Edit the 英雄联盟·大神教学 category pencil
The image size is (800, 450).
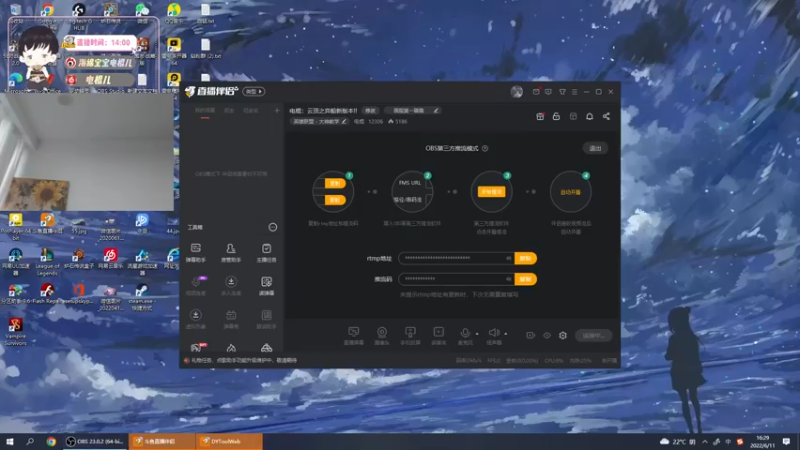point(344,121)
